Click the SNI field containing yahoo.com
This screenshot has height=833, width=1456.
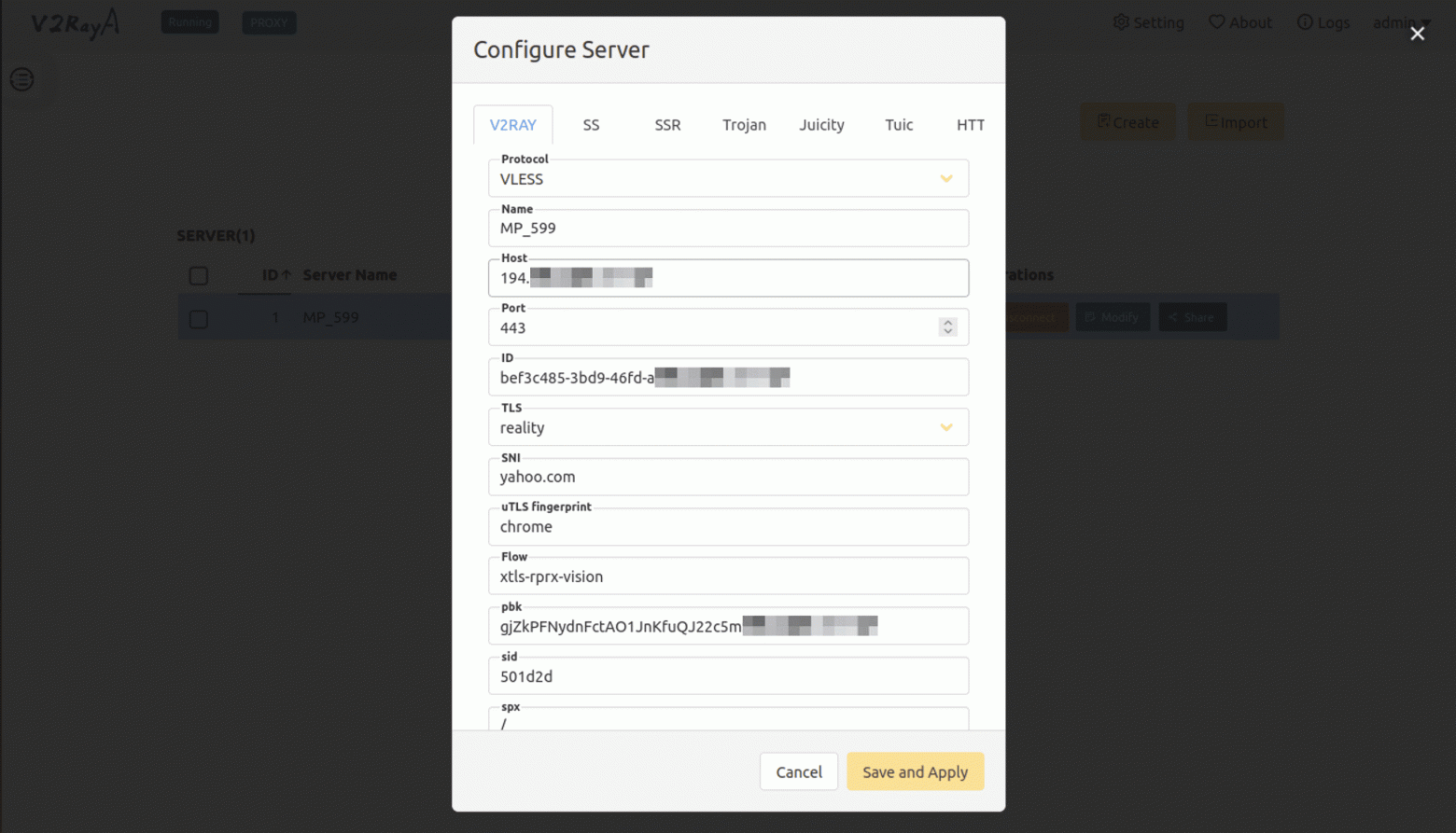(x=728, y=478)
